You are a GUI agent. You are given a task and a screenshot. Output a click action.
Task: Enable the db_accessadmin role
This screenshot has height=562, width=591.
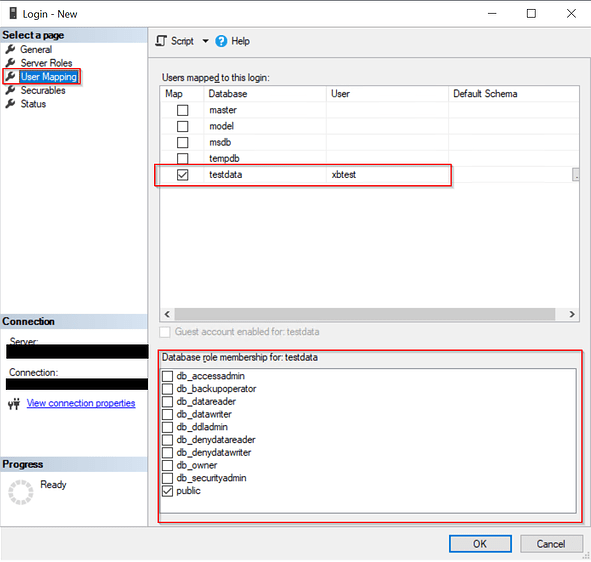tap(167, 376)
